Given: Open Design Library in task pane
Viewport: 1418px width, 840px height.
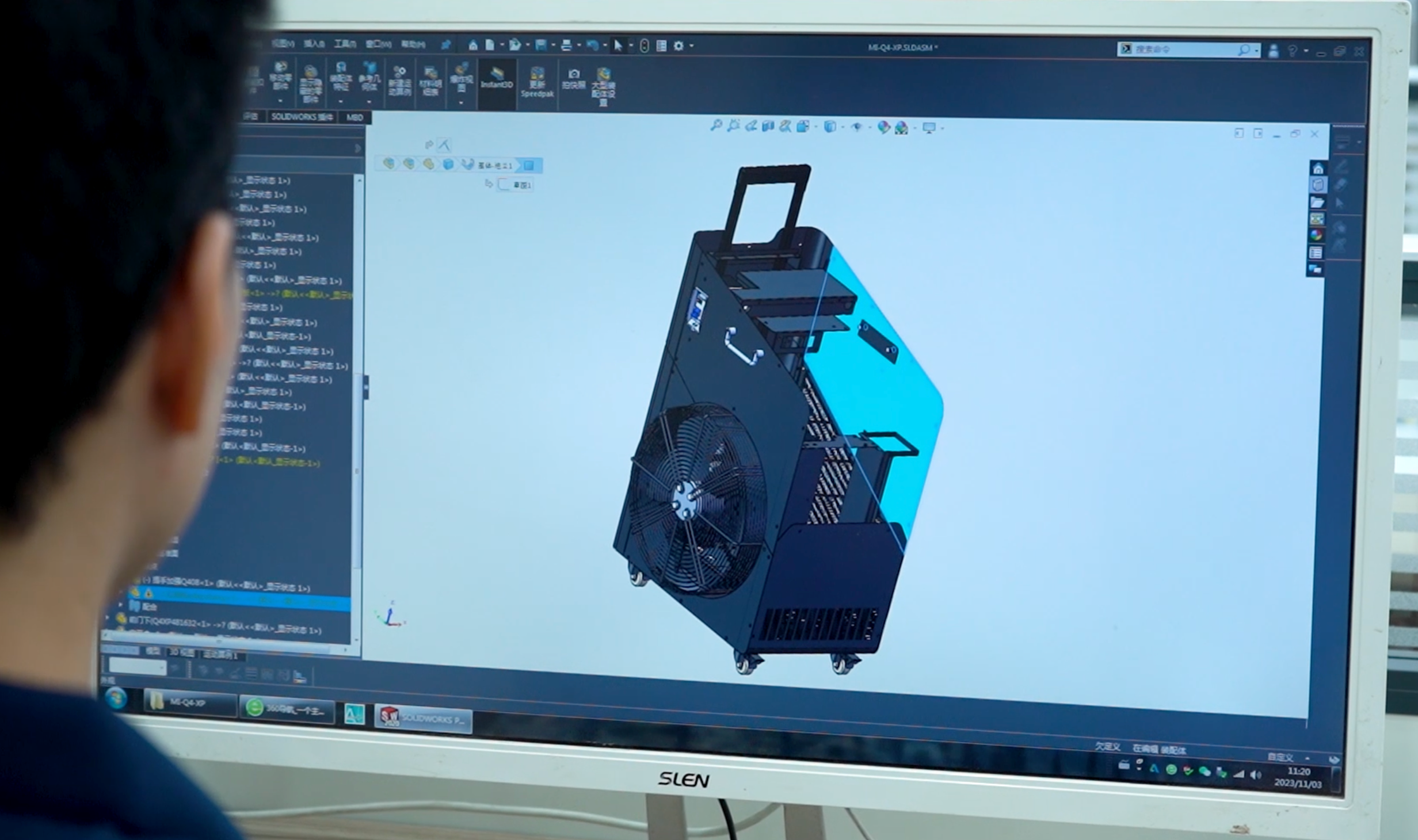Looking at the screenshot, I should [x=1318, y=185].
